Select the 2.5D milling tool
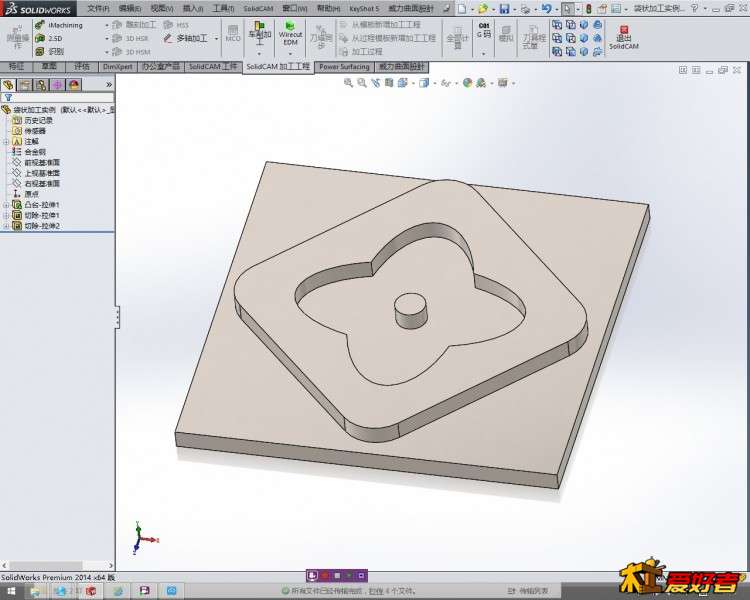This screenshot has width=750, height=600. 49,38
